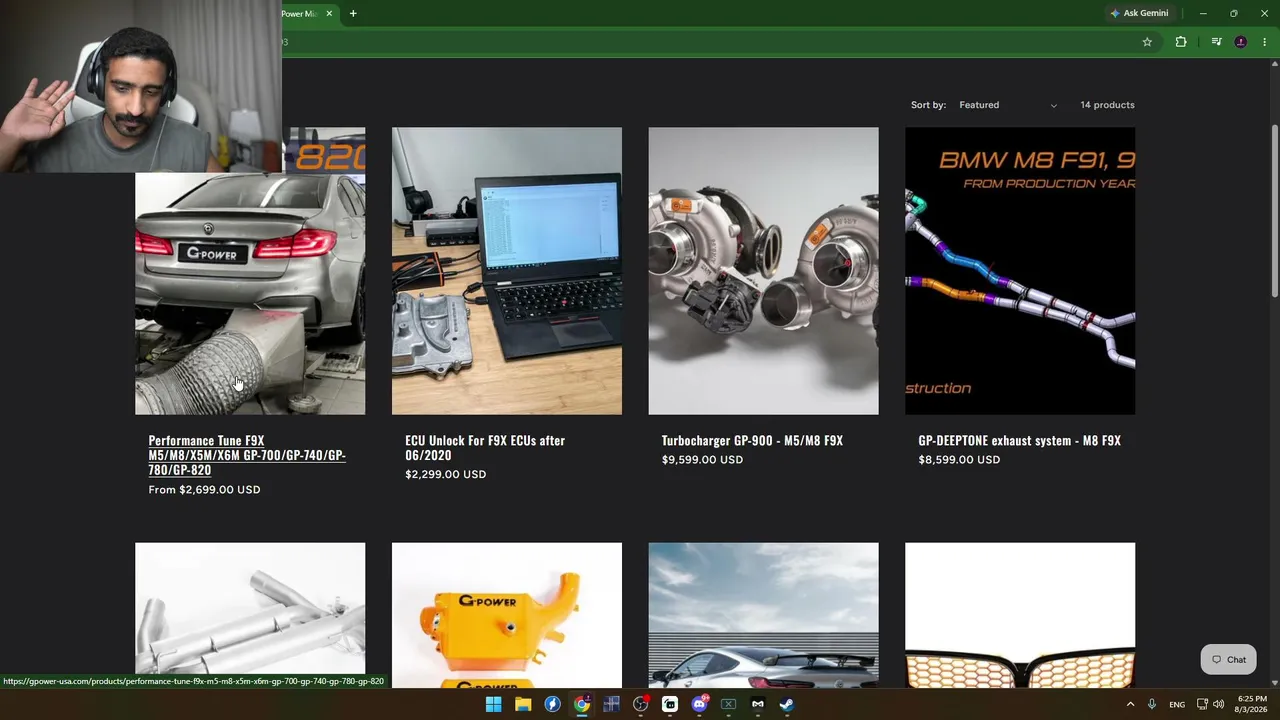
Task: Click the laptop ECU unlock product image
Action: point(507,271)
